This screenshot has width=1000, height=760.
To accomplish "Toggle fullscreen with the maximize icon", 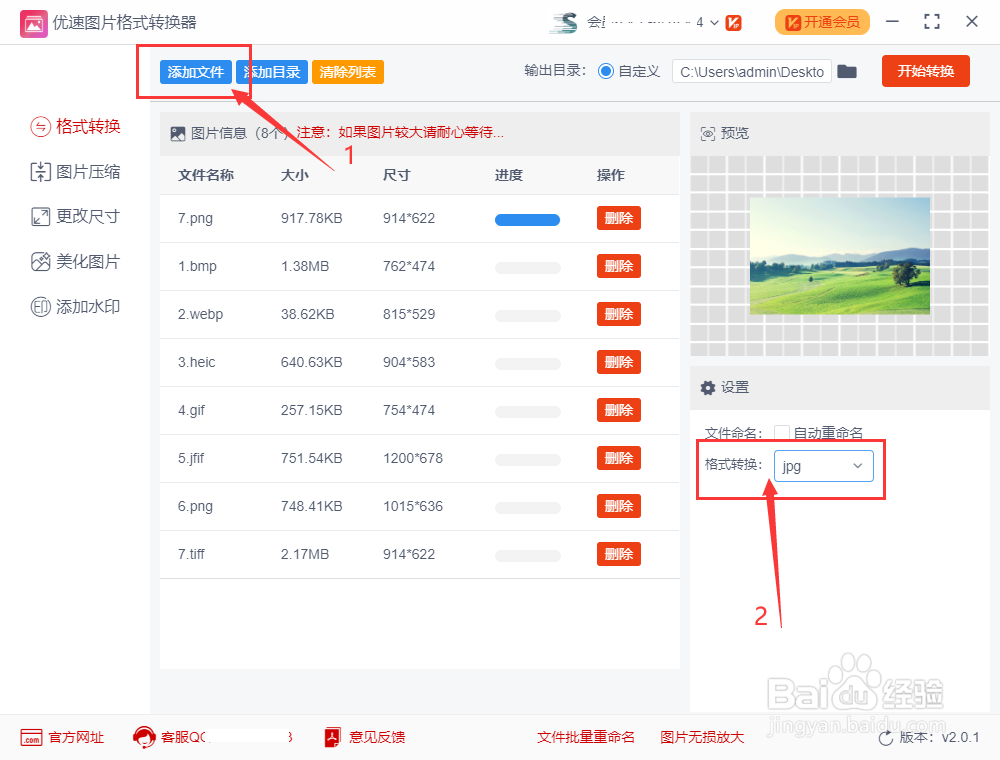I will click(932, 22).
